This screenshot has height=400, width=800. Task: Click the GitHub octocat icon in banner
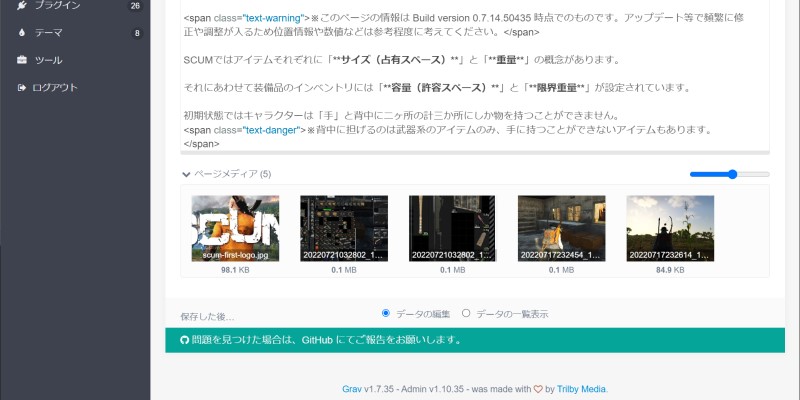click(185, 340)
